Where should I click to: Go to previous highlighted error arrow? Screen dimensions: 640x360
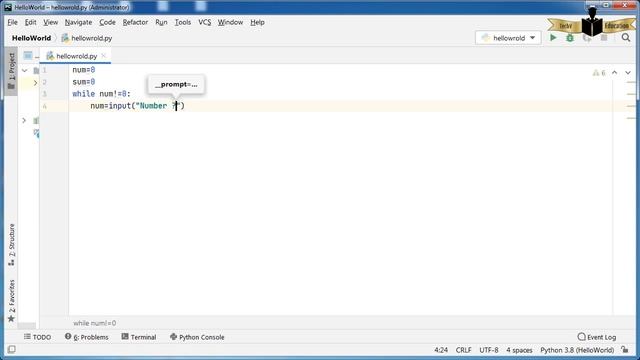tap(614, 73)
